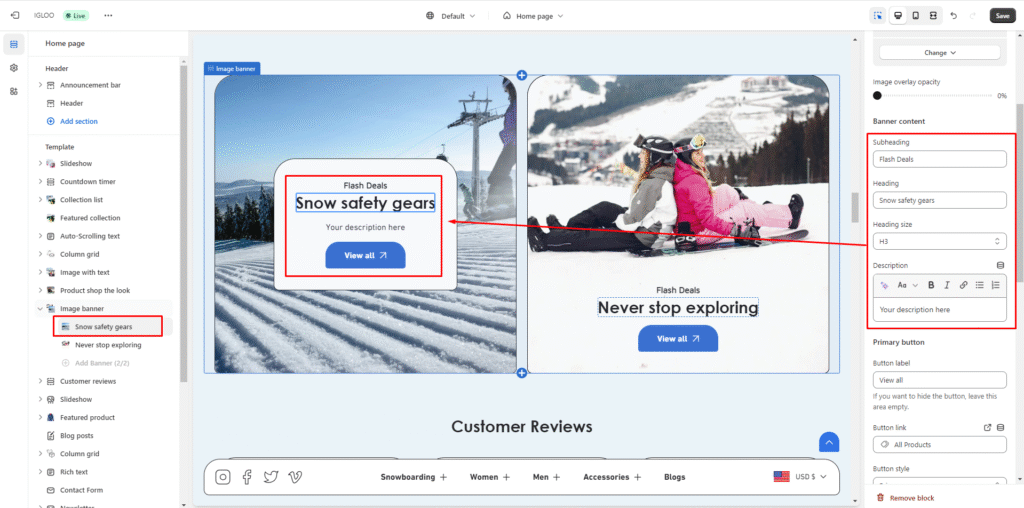Insert link in Description editor
Screen dimensions: 1024x508
(x=963, y=285)
